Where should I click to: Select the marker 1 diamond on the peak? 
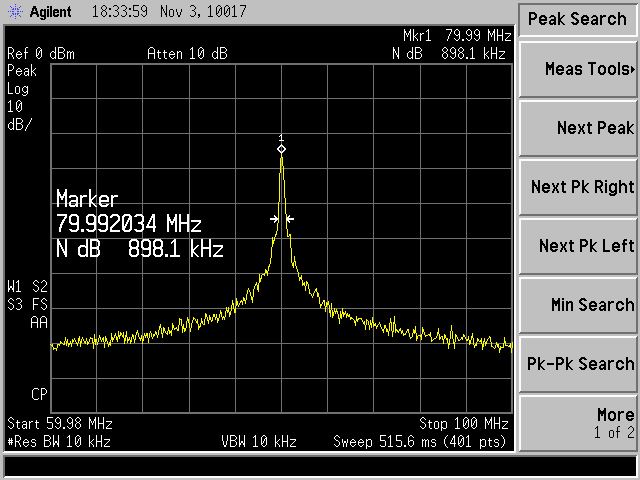pos(281,149)
